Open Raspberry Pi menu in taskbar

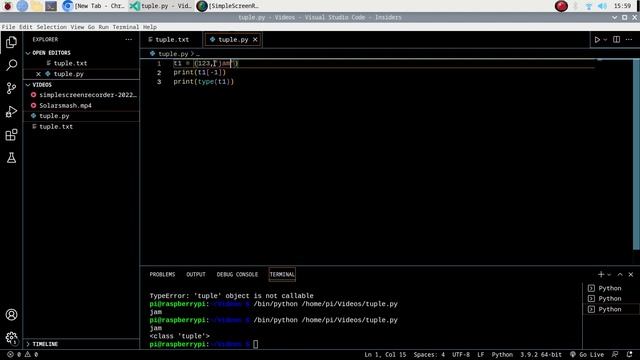[x=7, y=6]
